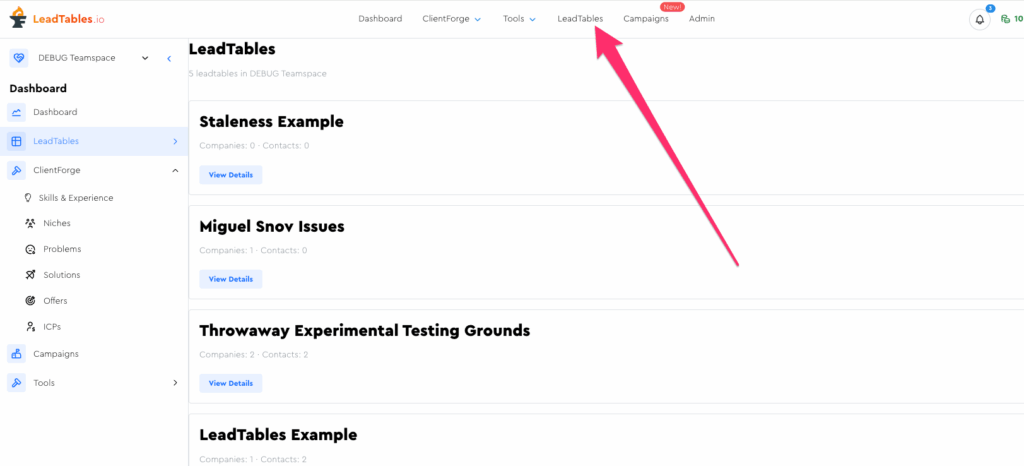Click the Campaigns sidebar icon
Image resolution: width=1024 pixels, height=466 pixels.
click(x=16, y=354)
